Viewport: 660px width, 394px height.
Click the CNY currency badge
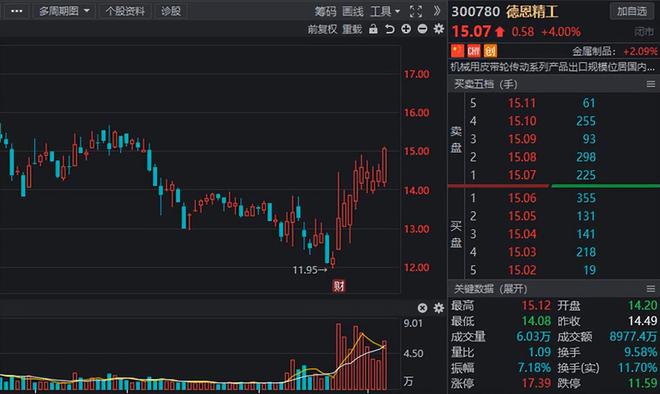[x=474, y=51]
